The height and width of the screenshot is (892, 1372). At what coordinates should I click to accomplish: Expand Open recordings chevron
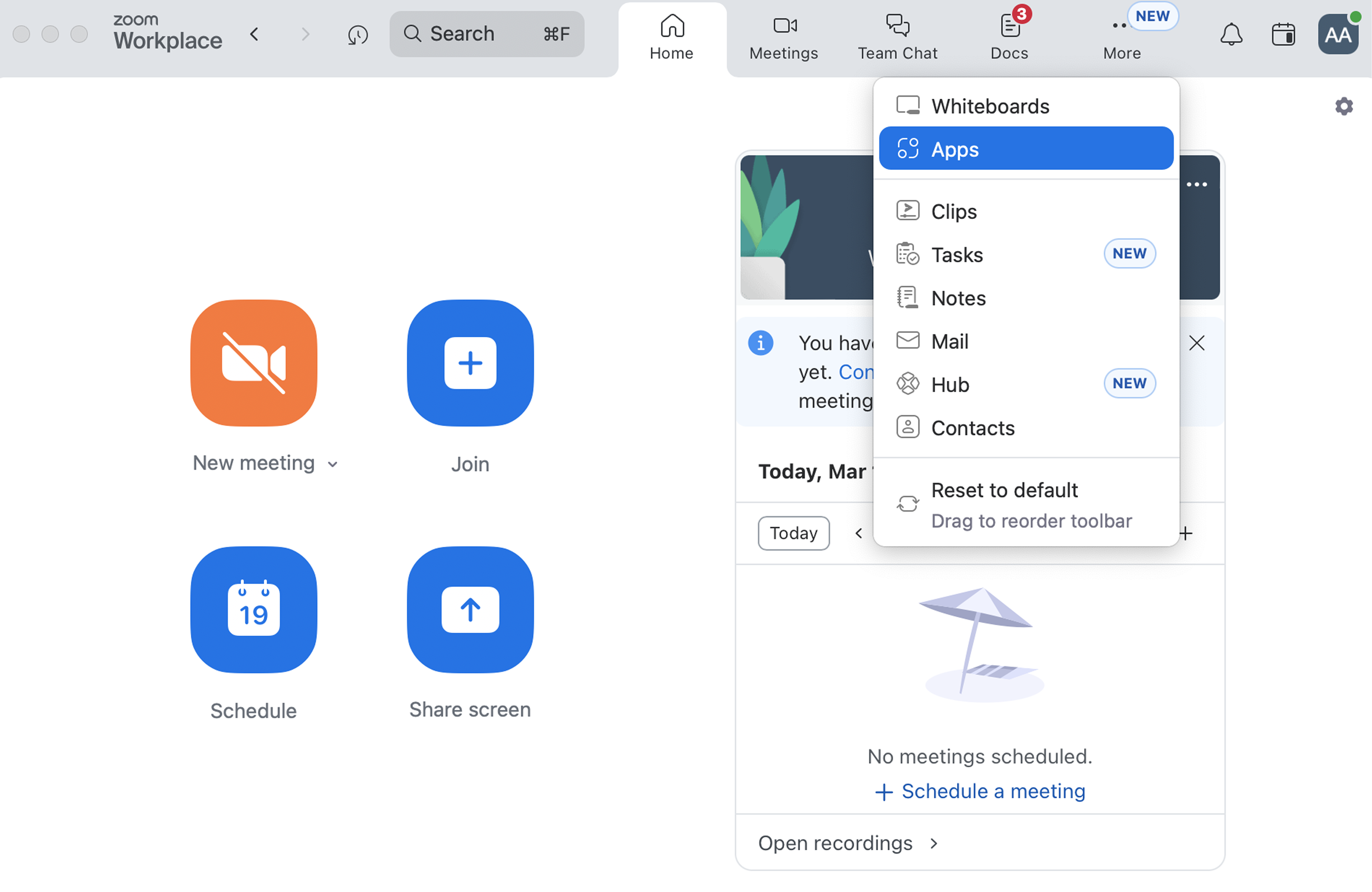[934, 844]
